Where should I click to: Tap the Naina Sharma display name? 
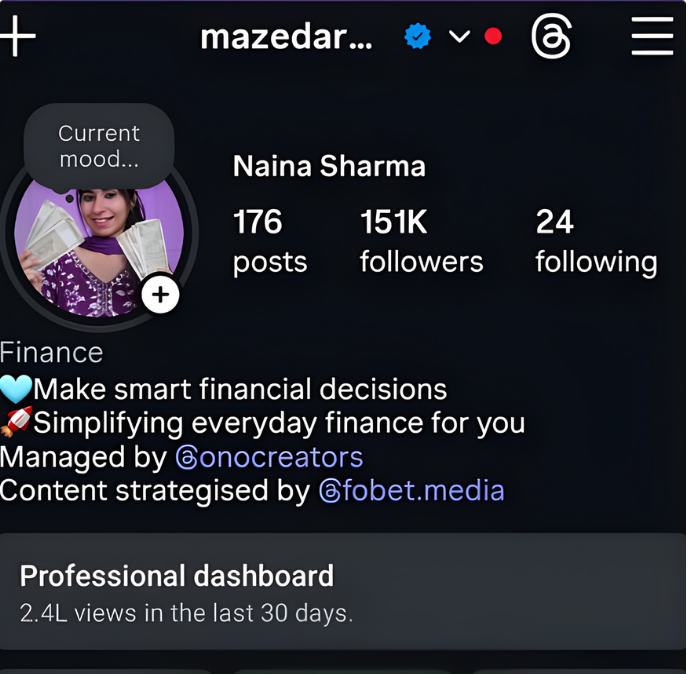(329, 166)
